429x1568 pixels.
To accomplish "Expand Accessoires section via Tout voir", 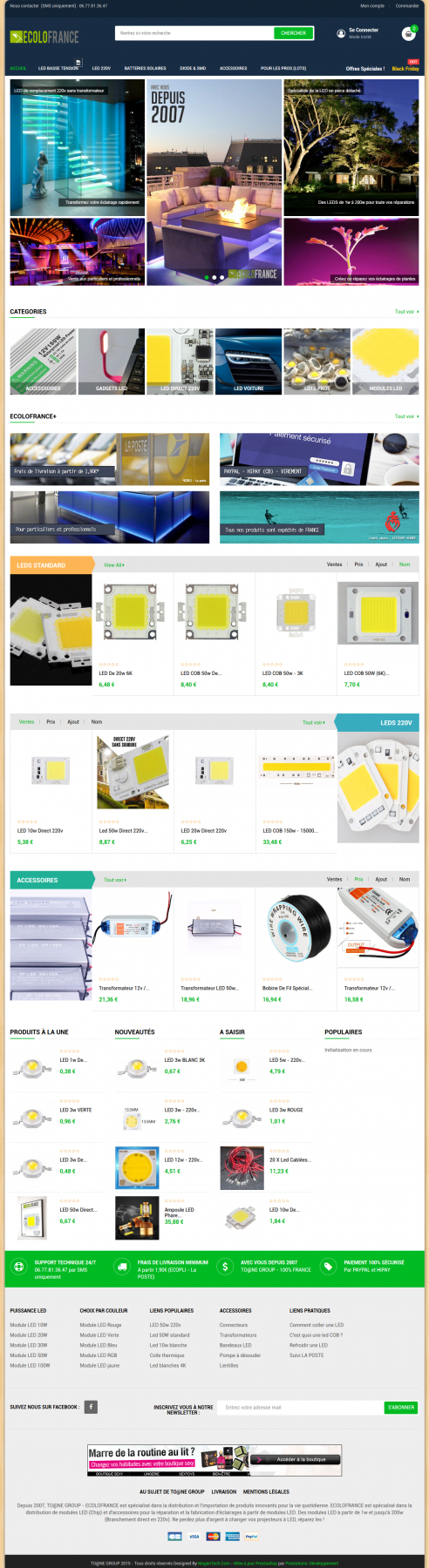I will pos(115,880).
